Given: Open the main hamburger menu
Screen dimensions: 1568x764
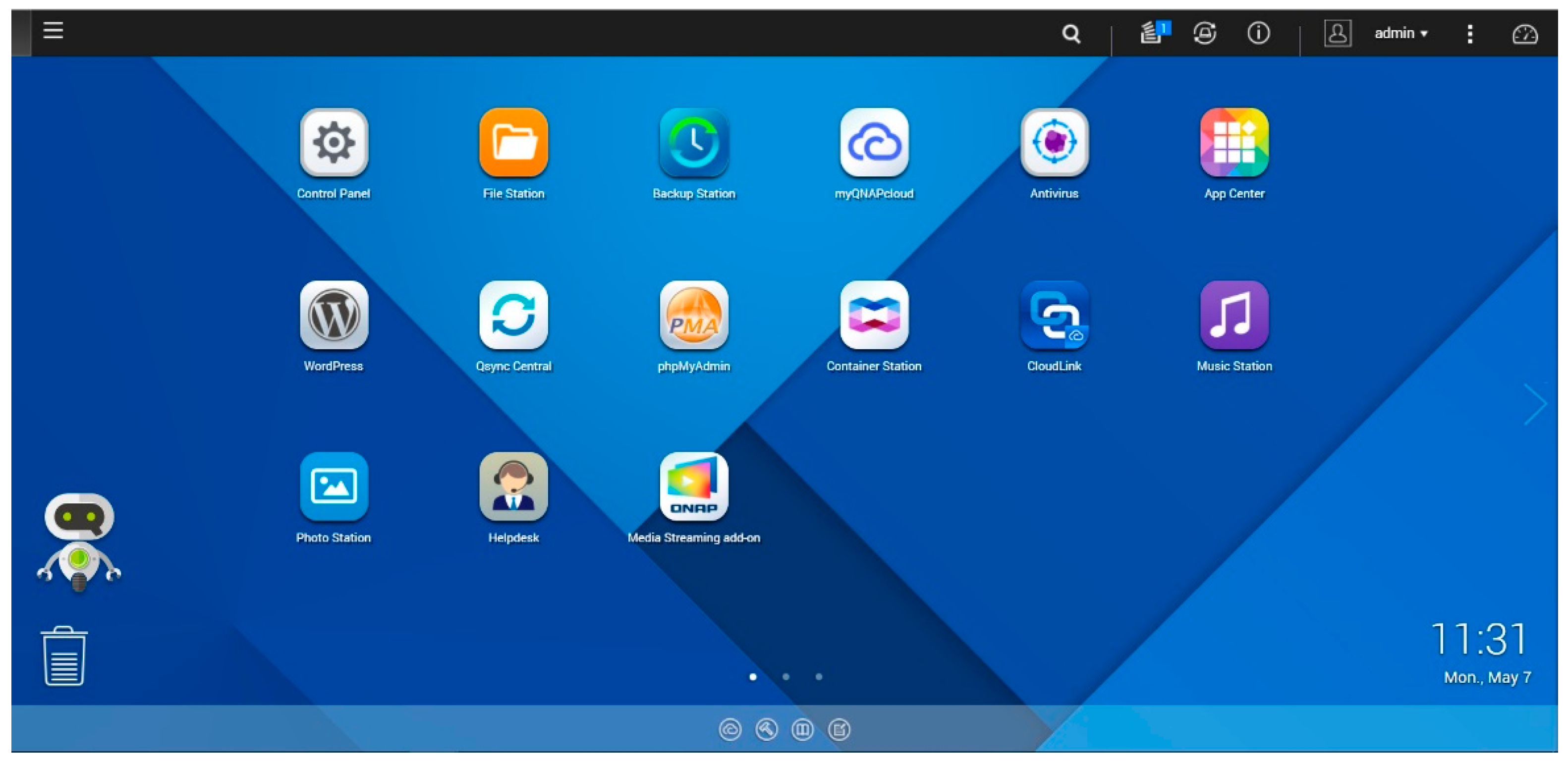Looking at the screenshot, I should click(x=53, y=30).
